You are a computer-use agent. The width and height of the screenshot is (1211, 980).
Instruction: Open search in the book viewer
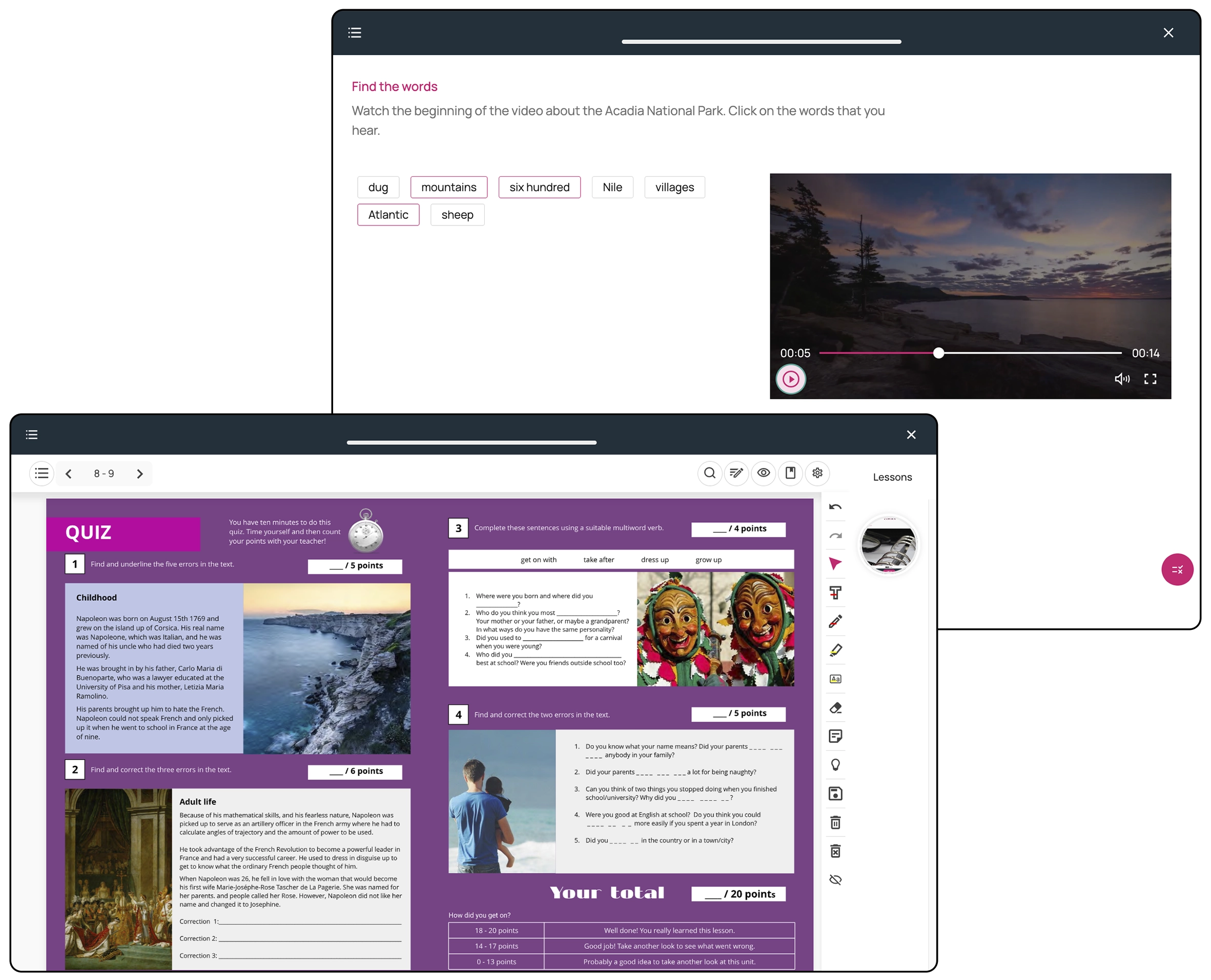710,474
